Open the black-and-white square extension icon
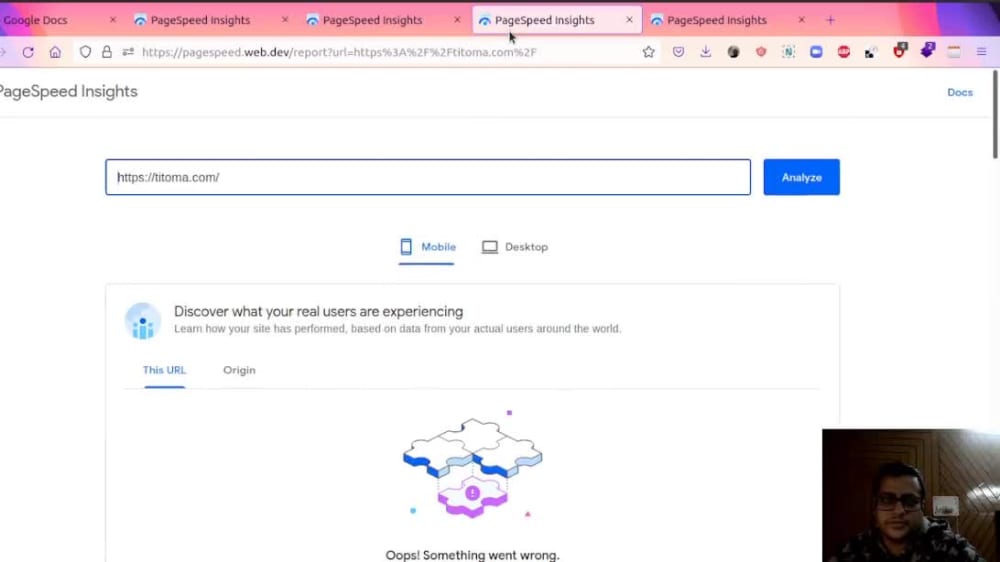The width and height of the screenshot is (1000, 562). (871, 53)
